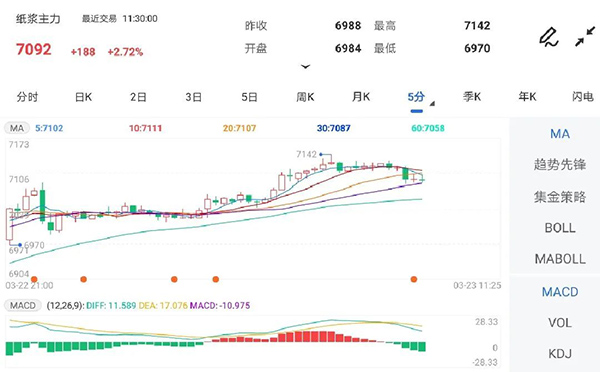Screen dimensions: 600x372
Task: Select the 趋势先锋 indicator
Action: click(x=560, y=165)
